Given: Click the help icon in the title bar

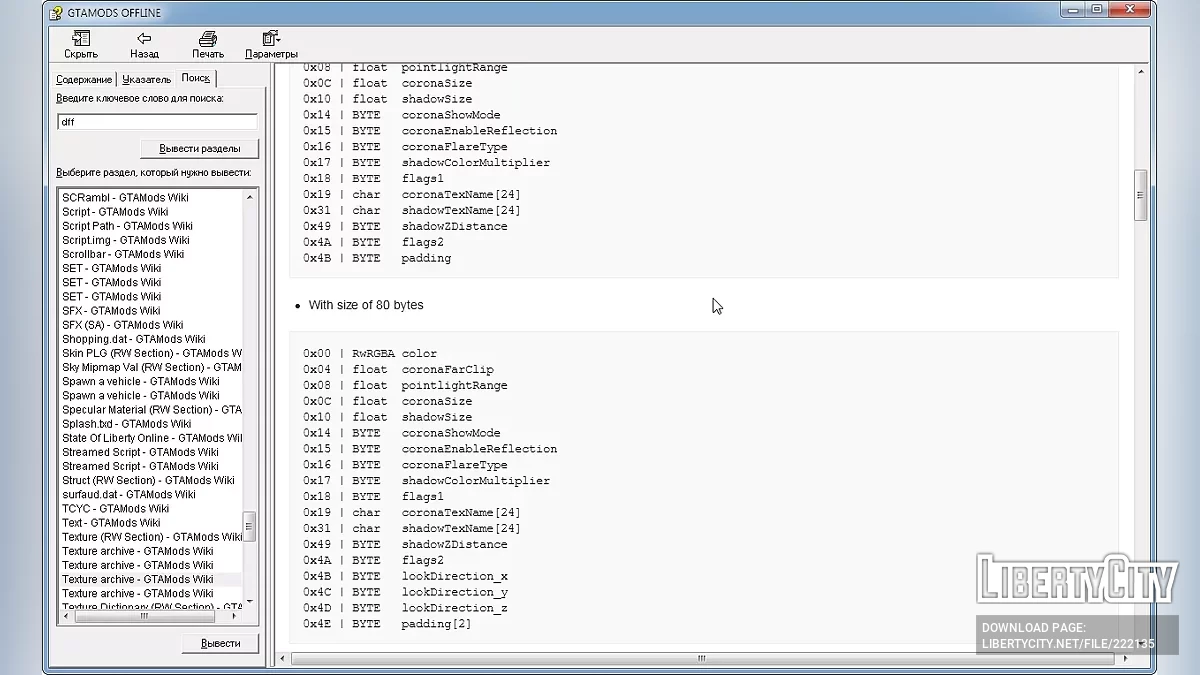Looking at the screenshot, I should tap(56, 12).
